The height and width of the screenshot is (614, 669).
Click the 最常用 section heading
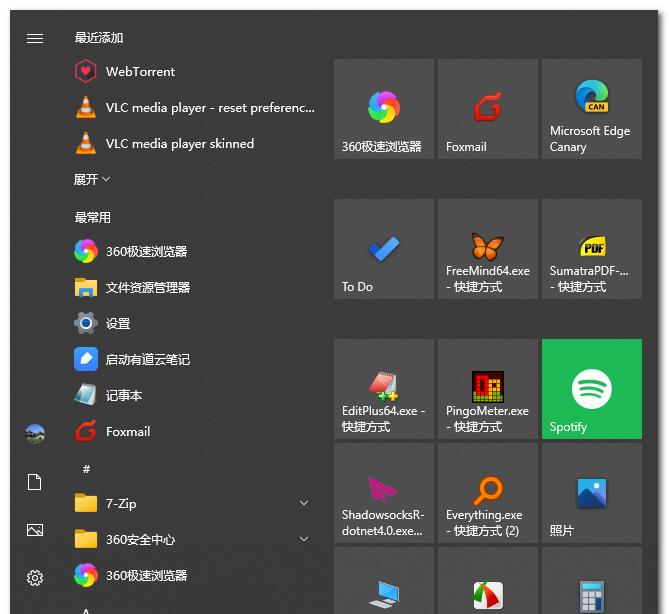(x=93, y=218)
